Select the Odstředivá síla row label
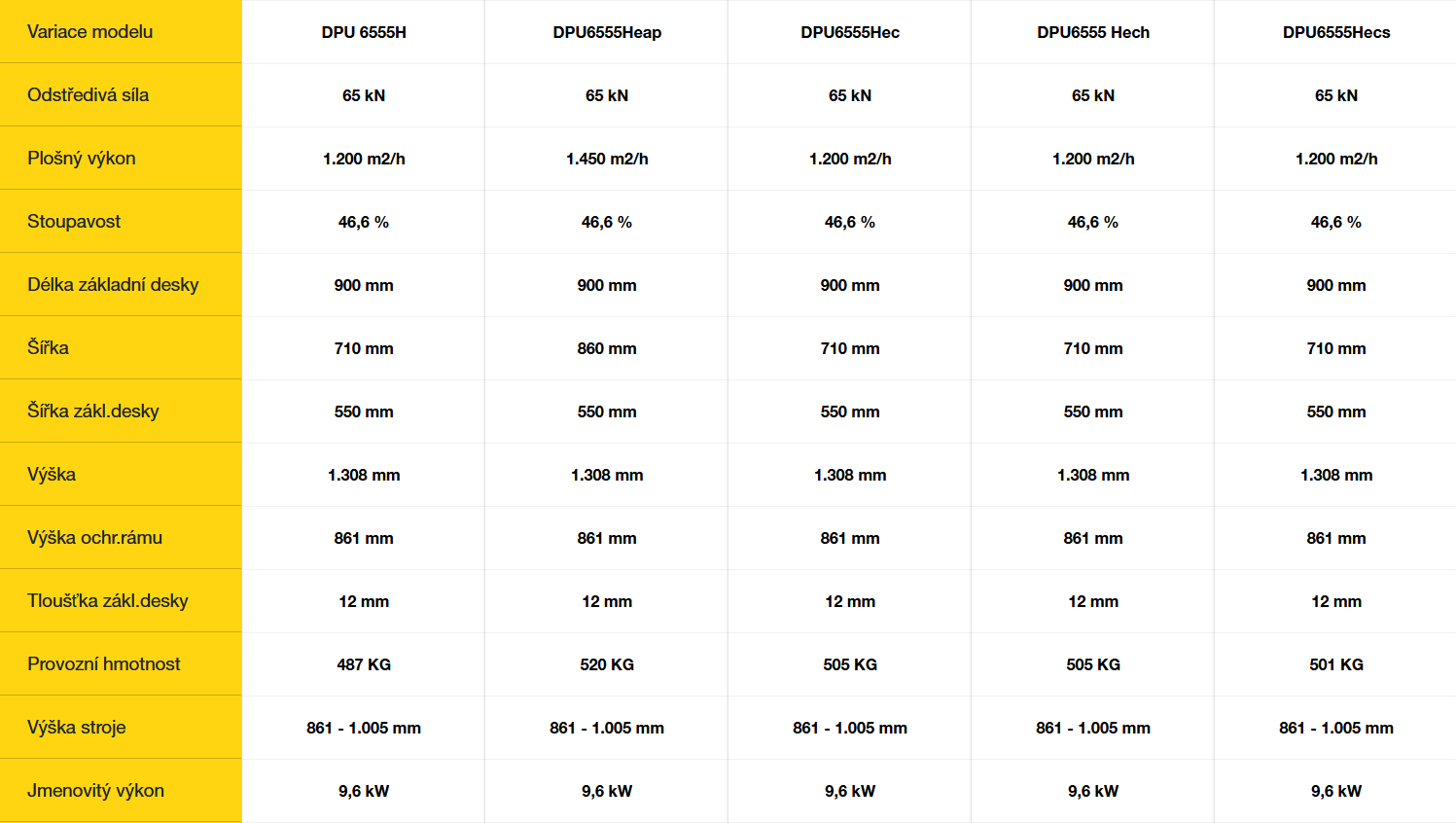Image resolution: width=1456 pixels, height=823 pixels. 88,94
